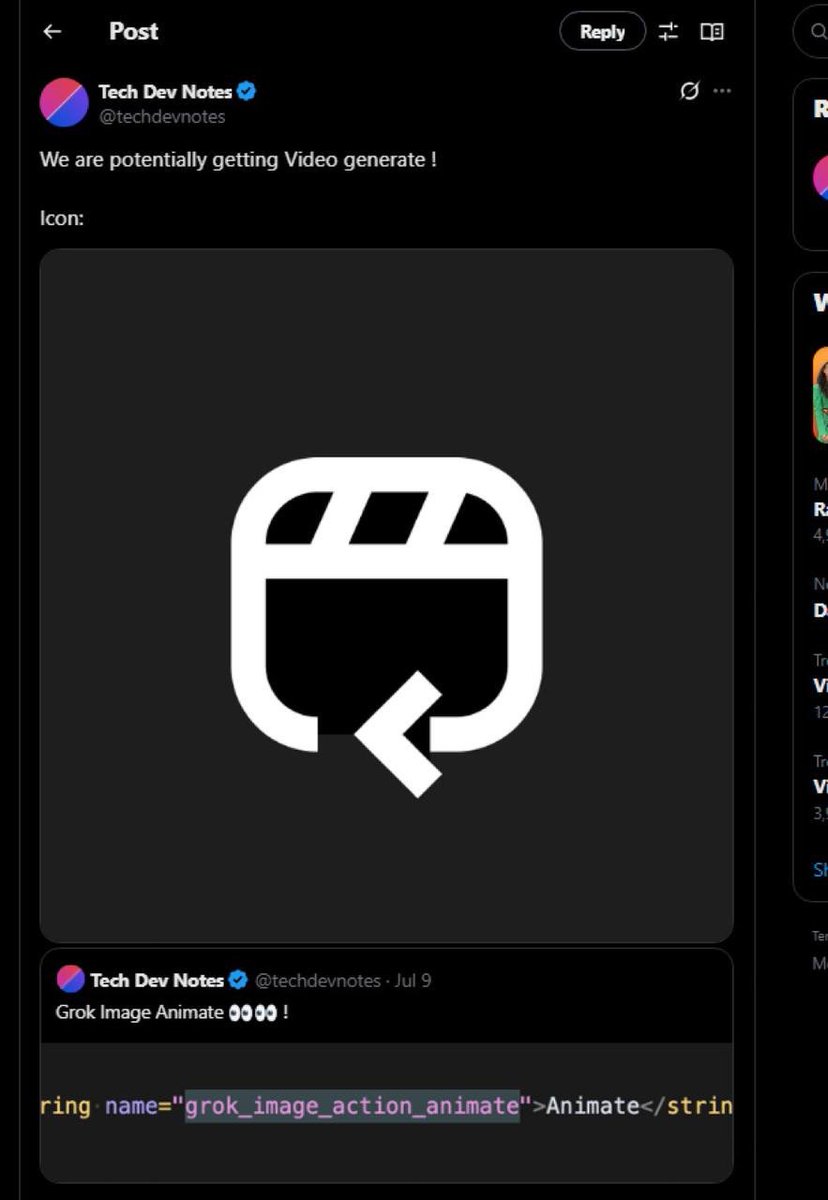Open Tech Dev Notes profile avatar in main post
Viewport: 828px width, 1200px height.
(x=64, y=103)
